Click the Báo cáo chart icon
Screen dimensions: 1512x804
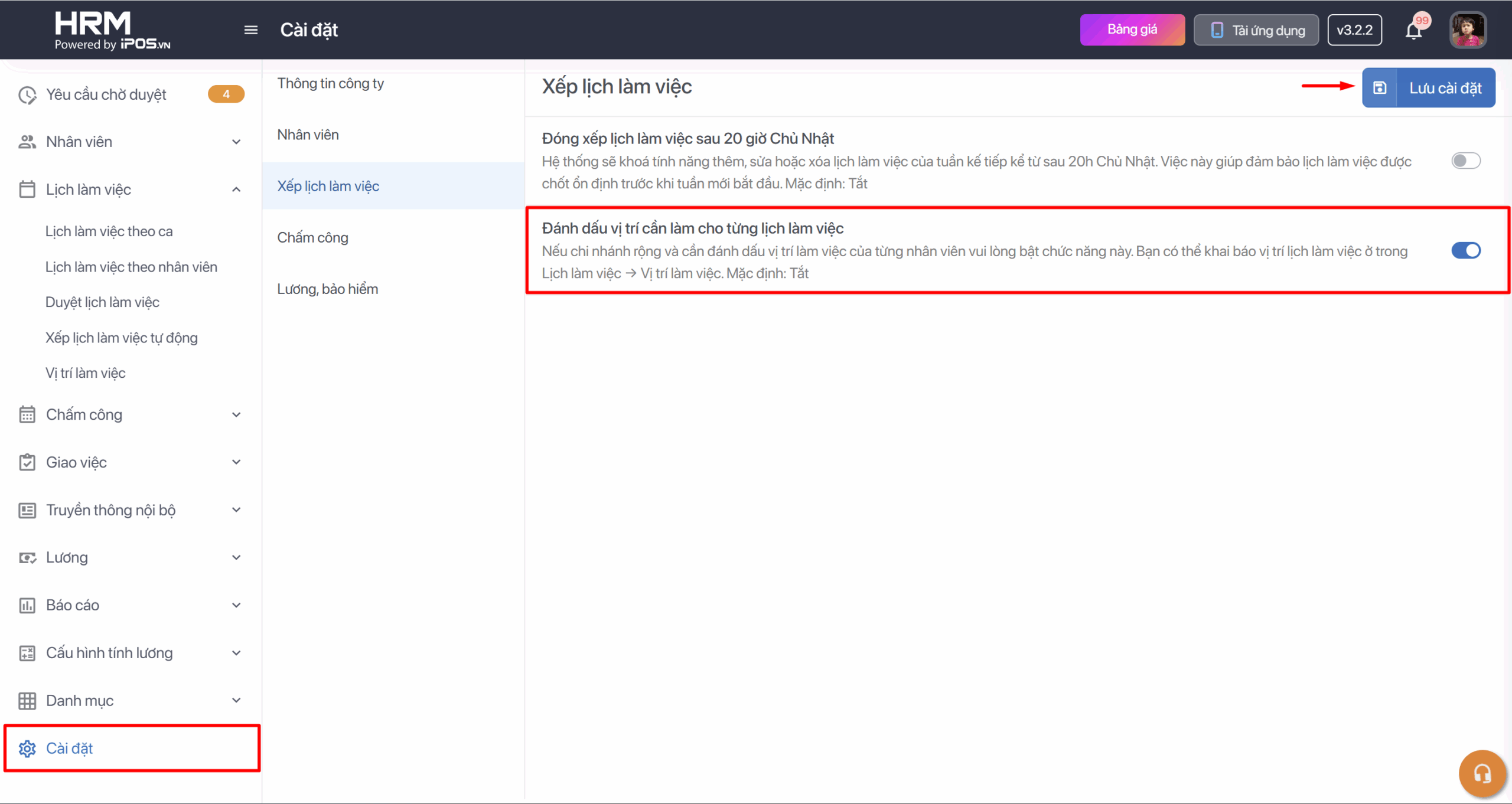(27, 606)
